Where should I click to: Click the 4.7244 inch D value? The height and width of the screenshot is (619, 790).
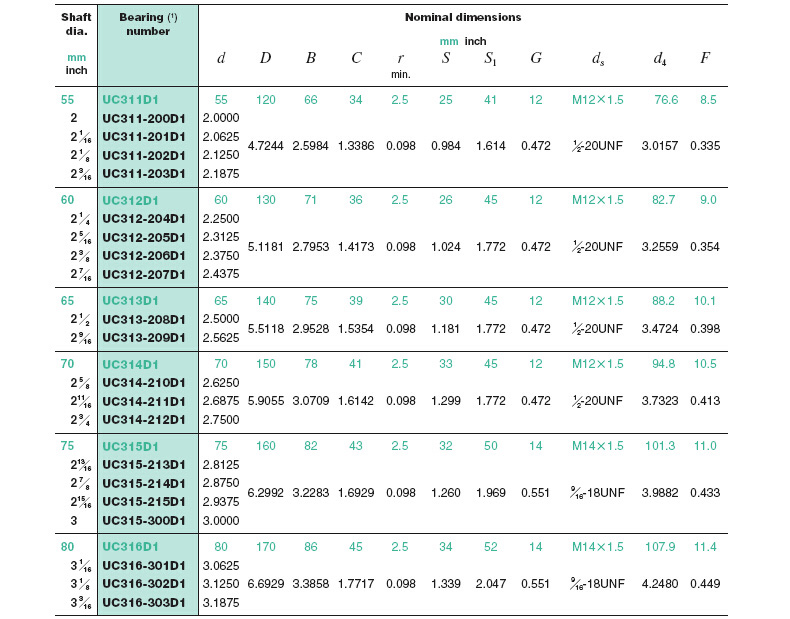coord(265,145)
